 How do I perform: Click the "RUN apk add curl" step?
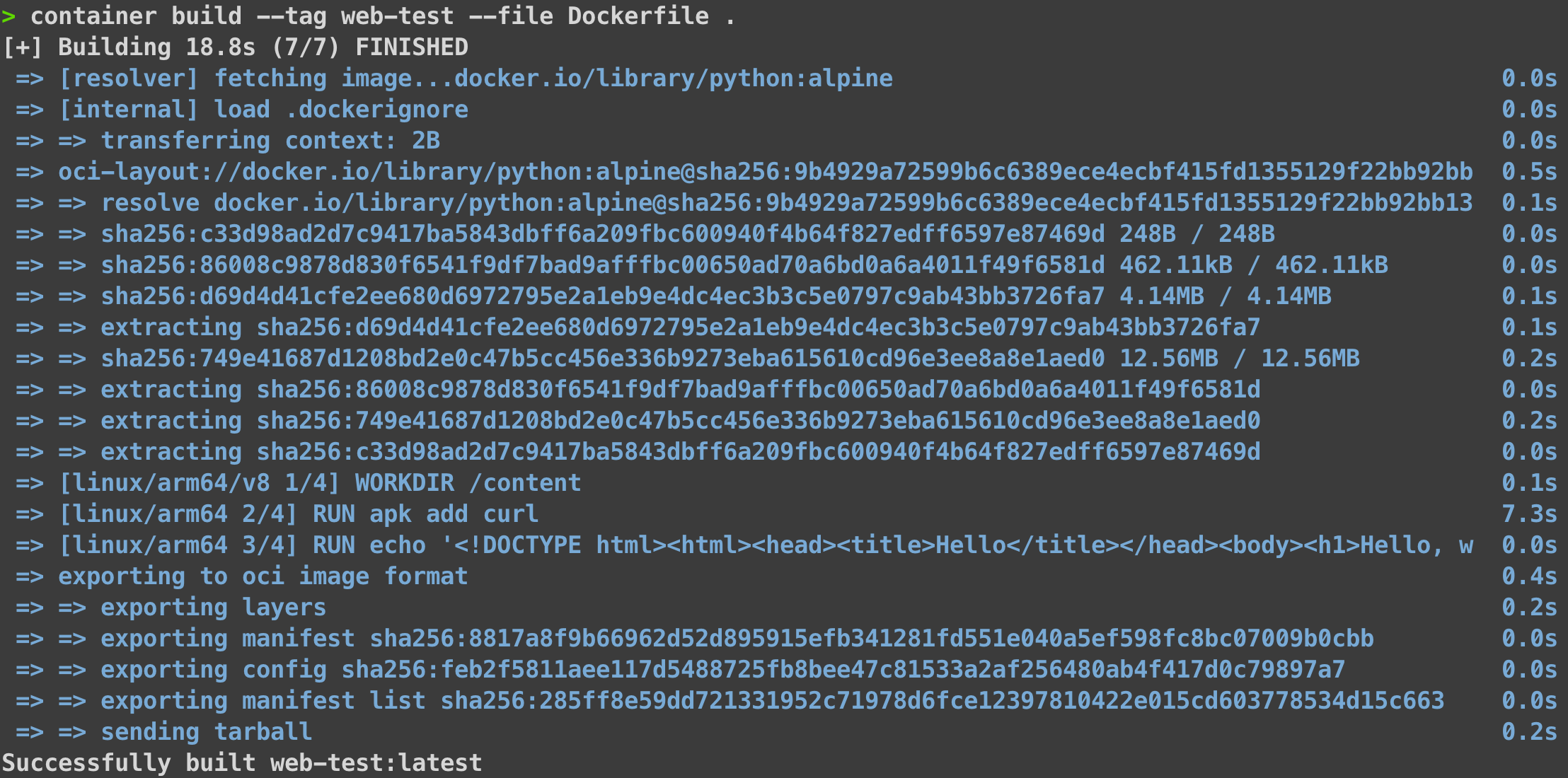tap(425, 514)
